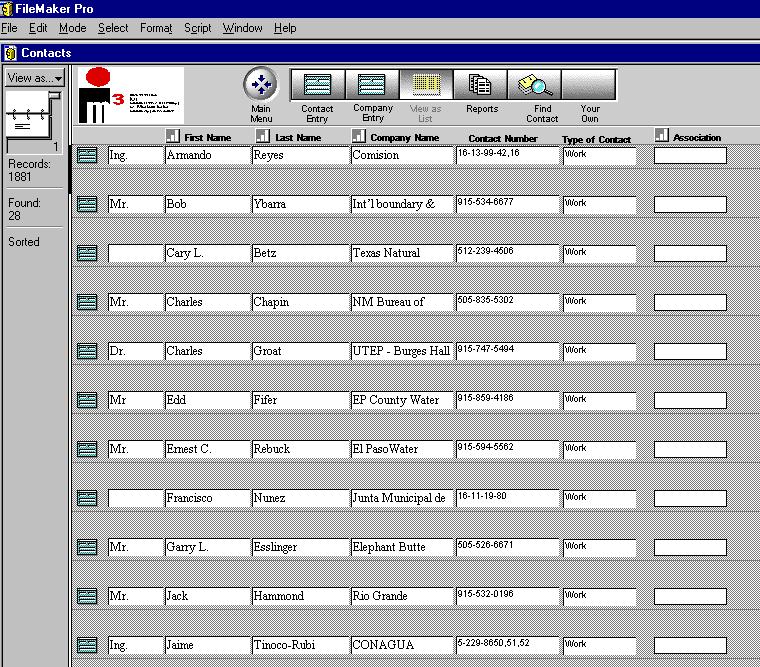The width and height of the screenshot is (760, 667).
Task: Sort by Company Name column icon
Action: tap(358, 136)
